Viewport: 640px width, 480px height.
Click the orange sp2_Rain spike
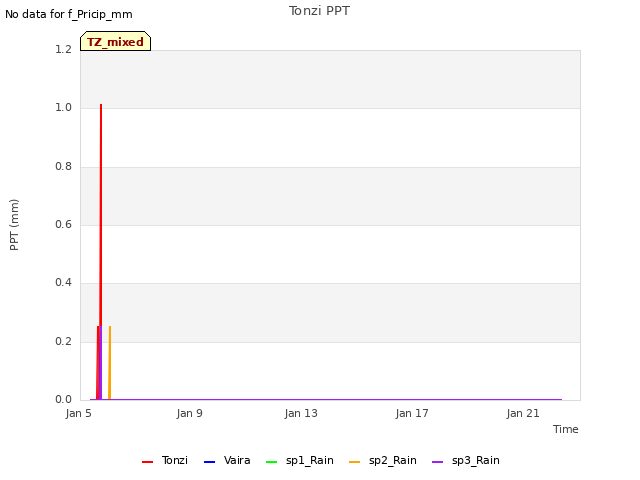click(109, 362)
